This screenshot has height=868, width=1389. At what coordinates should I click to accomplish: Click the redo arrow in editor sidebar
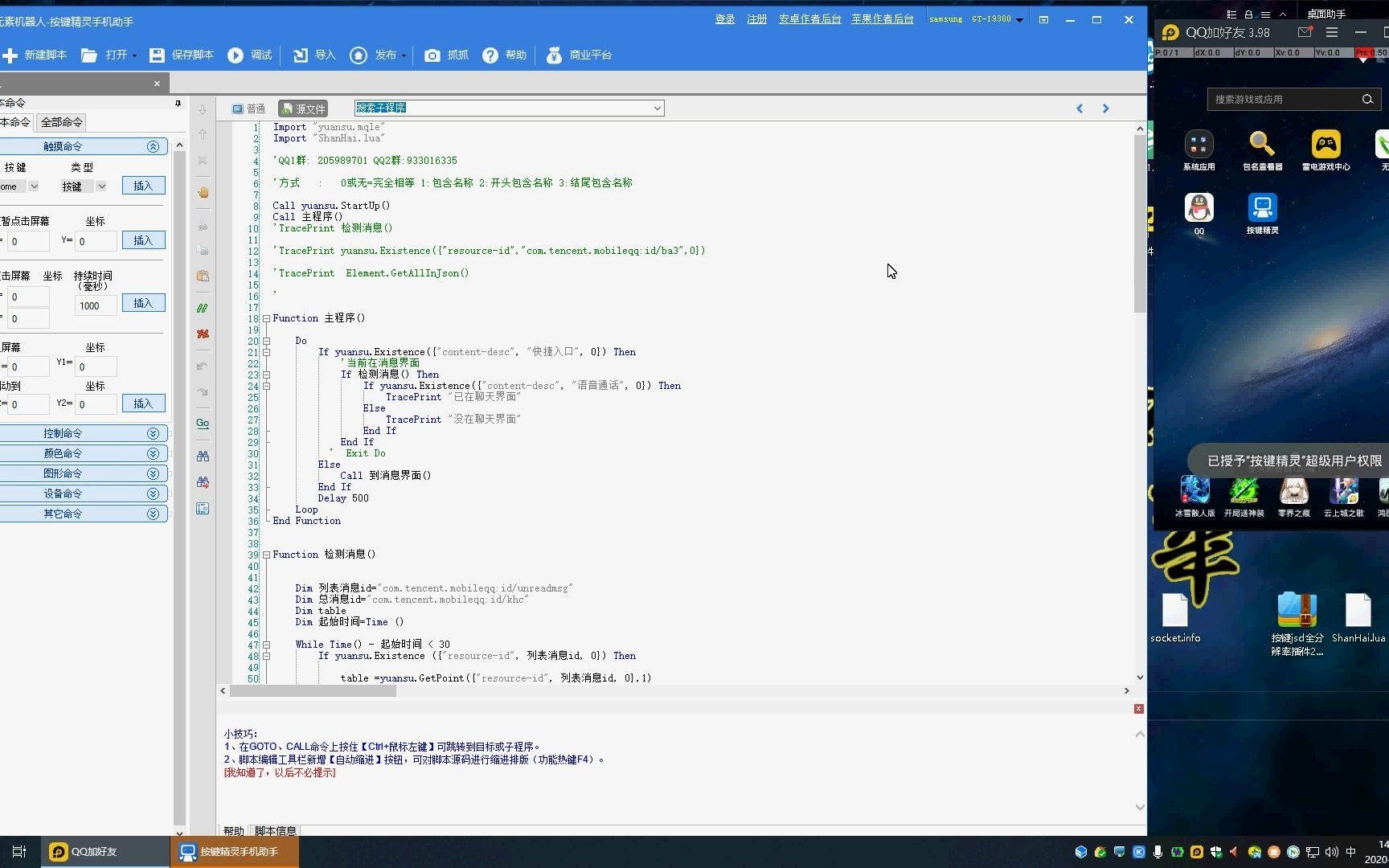coord(203,391)
